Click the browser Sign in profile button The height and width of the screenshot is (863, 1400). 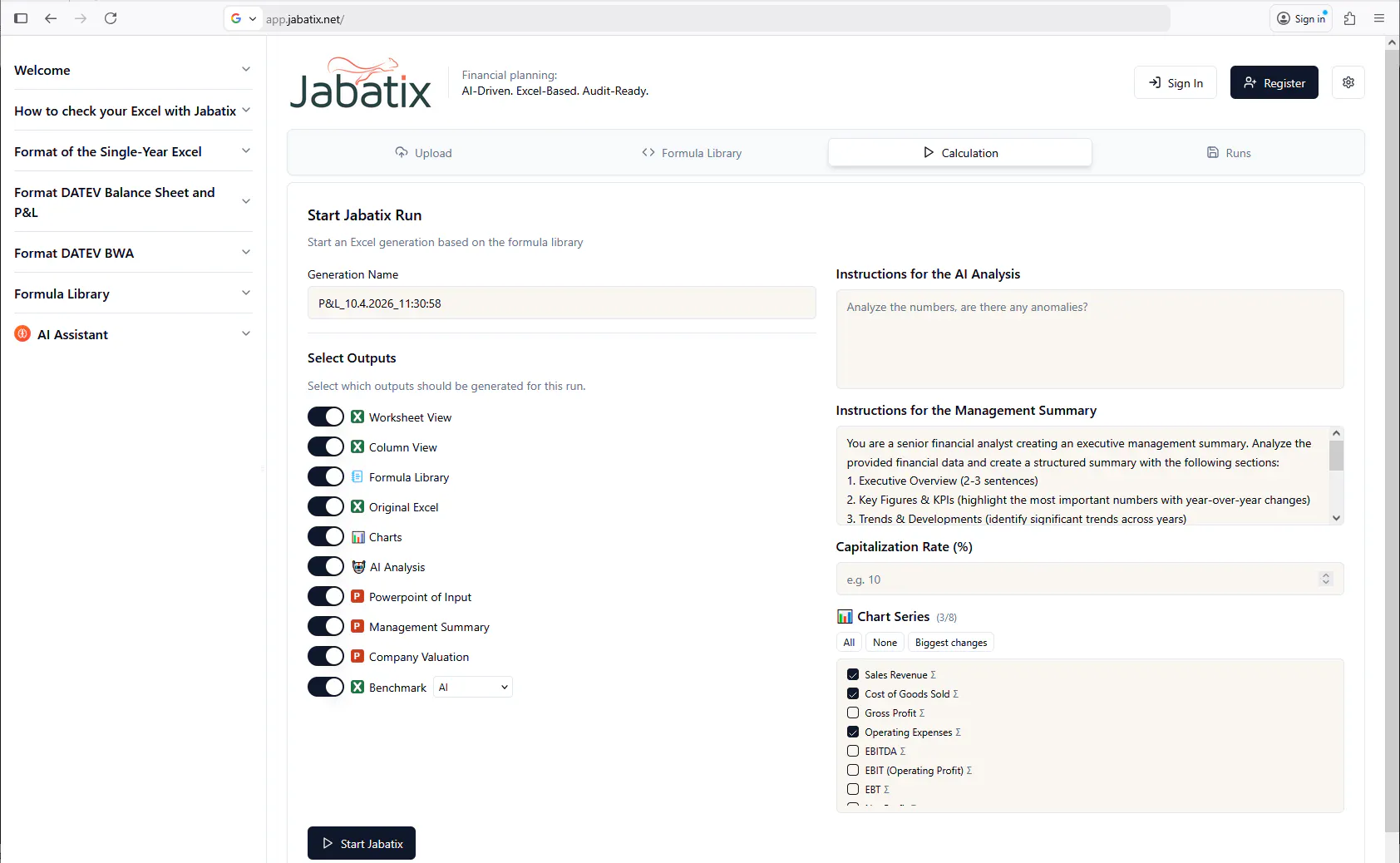[1301, 18]
